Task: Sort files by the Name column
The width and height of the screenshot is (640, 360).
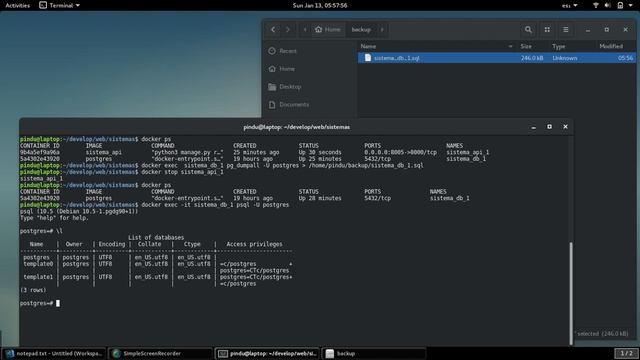Action: click(437, 47)
